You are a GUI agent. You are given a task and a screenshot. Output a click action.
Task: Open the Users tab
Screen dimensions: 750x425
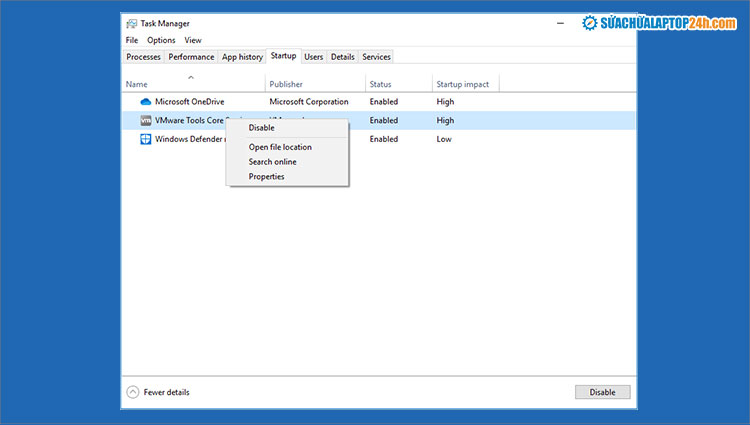point(313,57)
